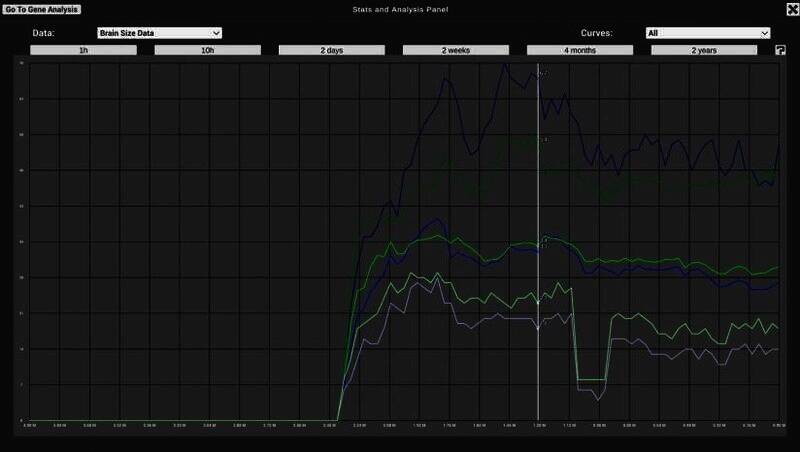Click the peak of the dark blue curve

(x=505, y=65)
